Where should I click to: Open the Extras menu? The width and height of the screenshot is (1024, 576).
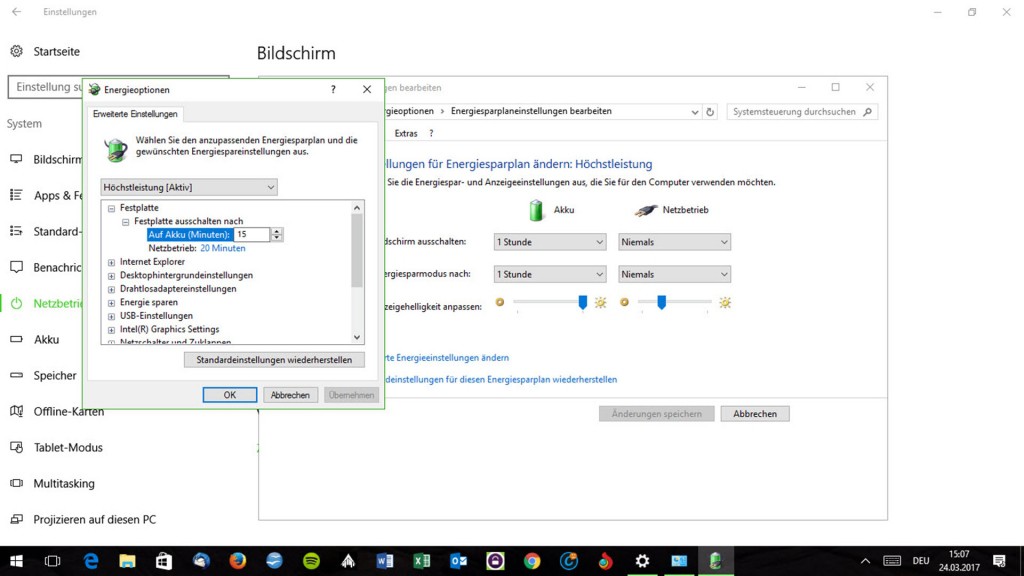coord(406,133)
